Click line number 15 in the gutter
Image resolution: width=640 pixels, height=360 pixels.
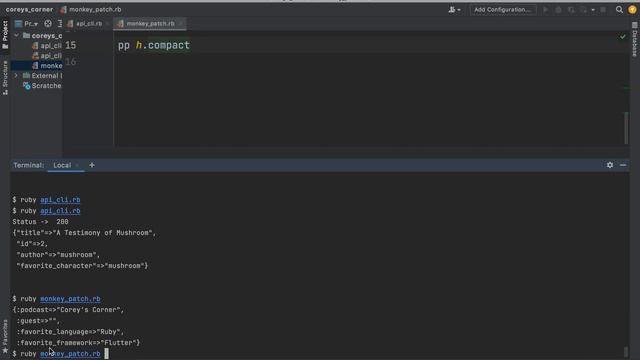pos(70,45)
